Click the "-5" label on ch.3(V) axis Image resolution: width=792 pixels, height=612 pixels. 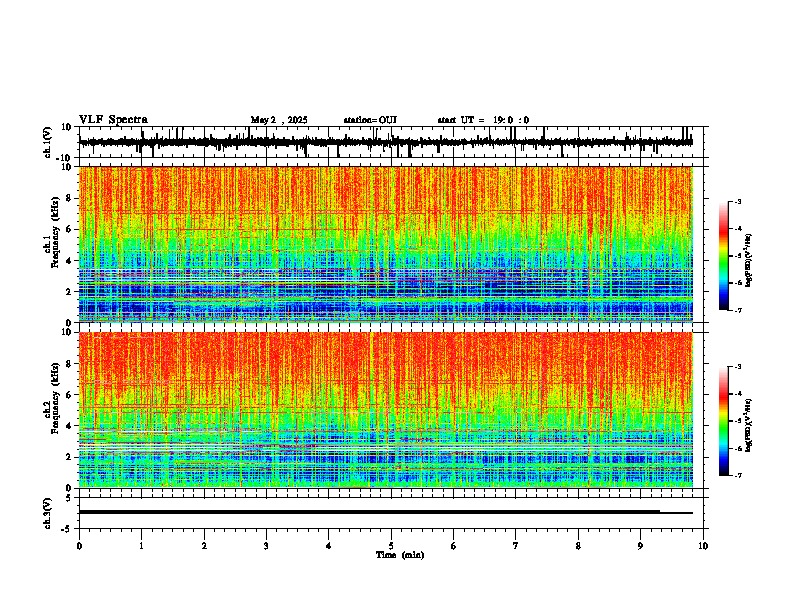coord(67,529)
